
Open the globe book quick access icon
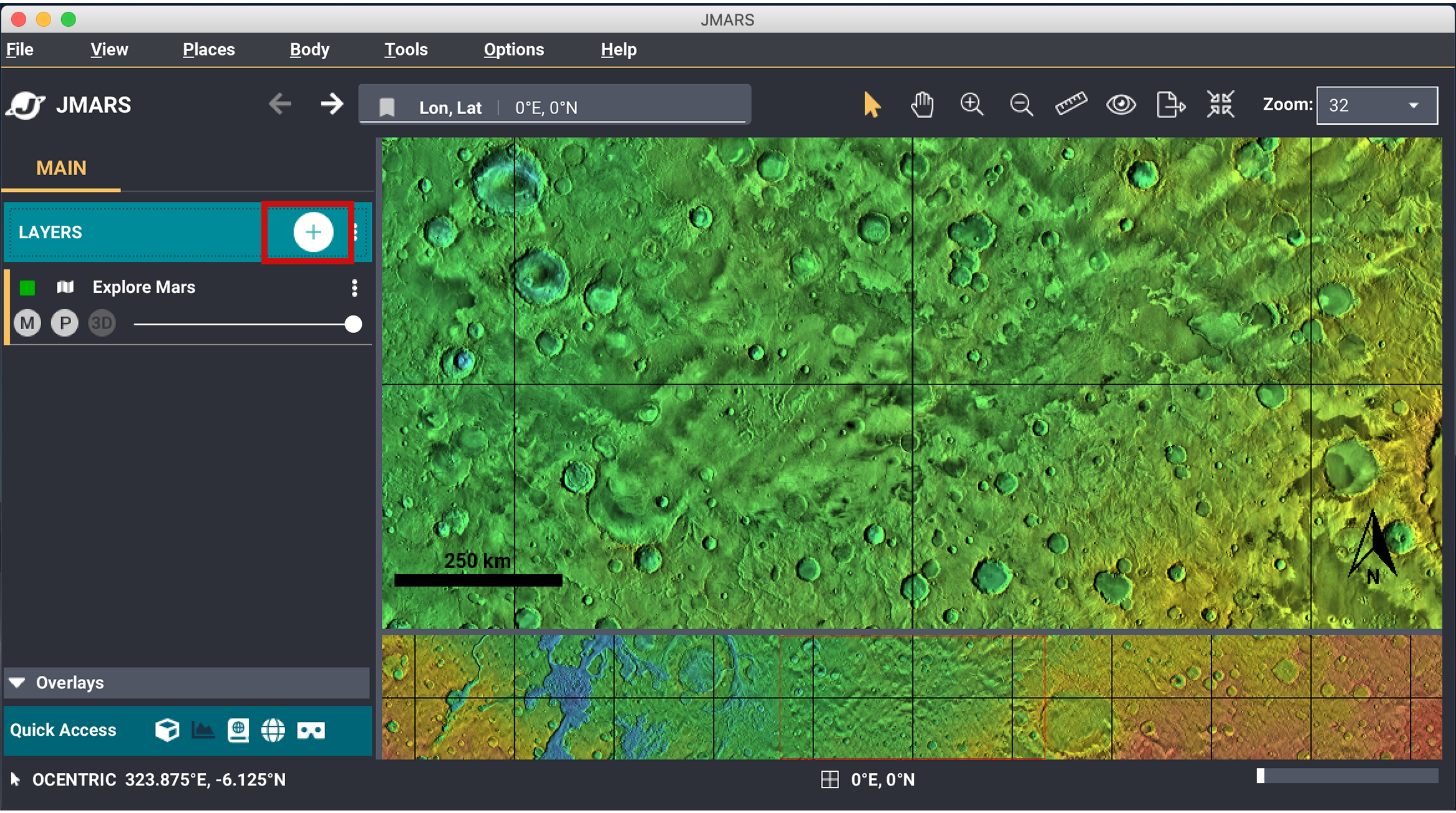(238, 730)
